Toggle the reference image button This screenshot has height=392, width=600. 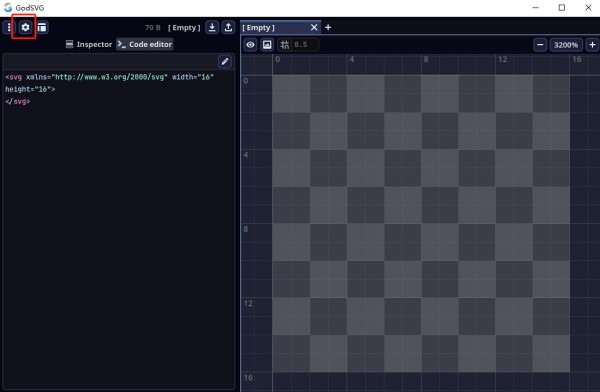[x=267, y=45]
